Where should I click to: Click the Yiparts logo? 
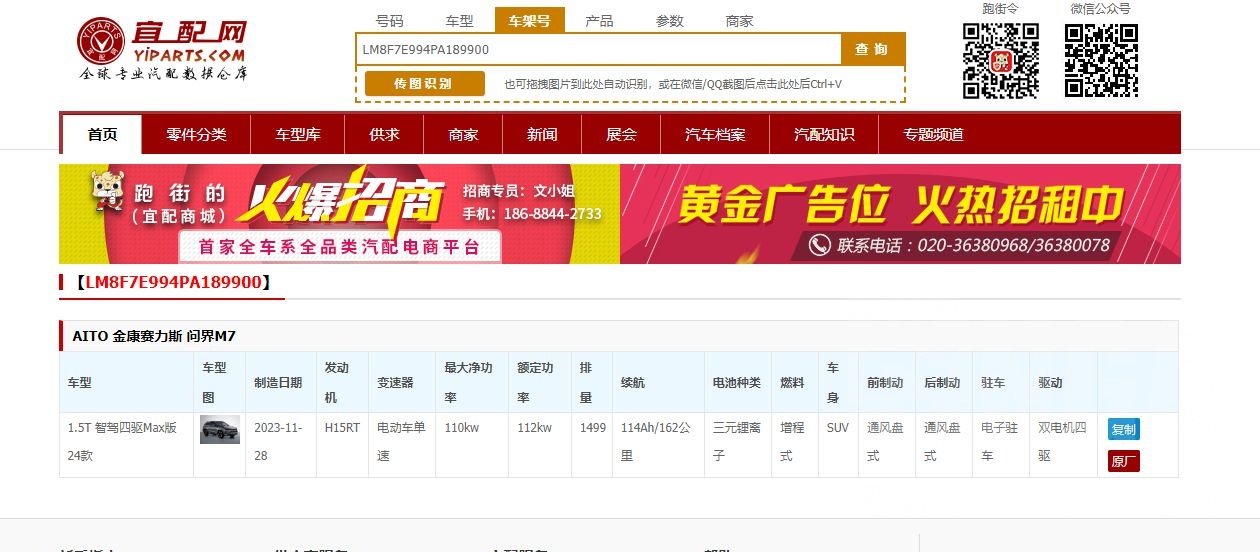point(163,50)
